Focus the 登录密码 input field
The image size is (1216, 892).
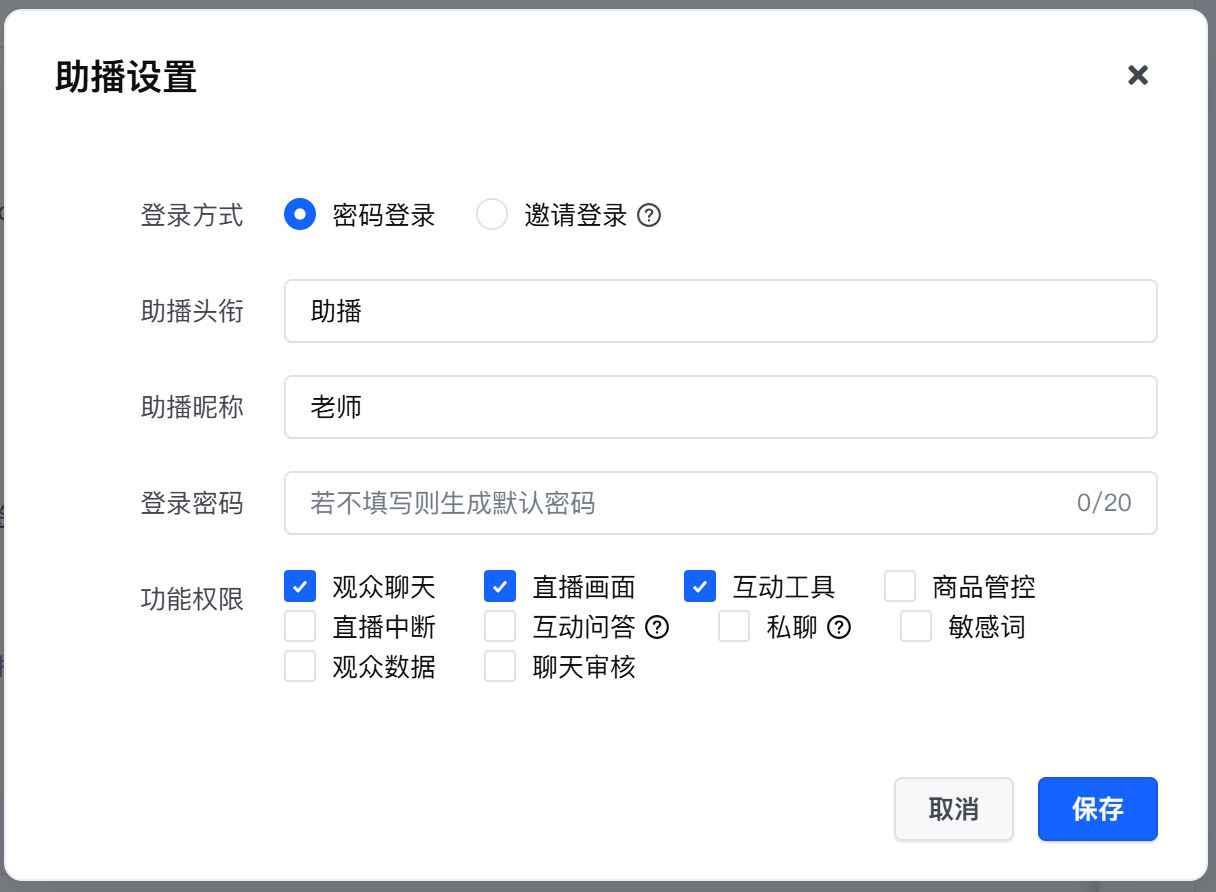(x=721, y=503)
